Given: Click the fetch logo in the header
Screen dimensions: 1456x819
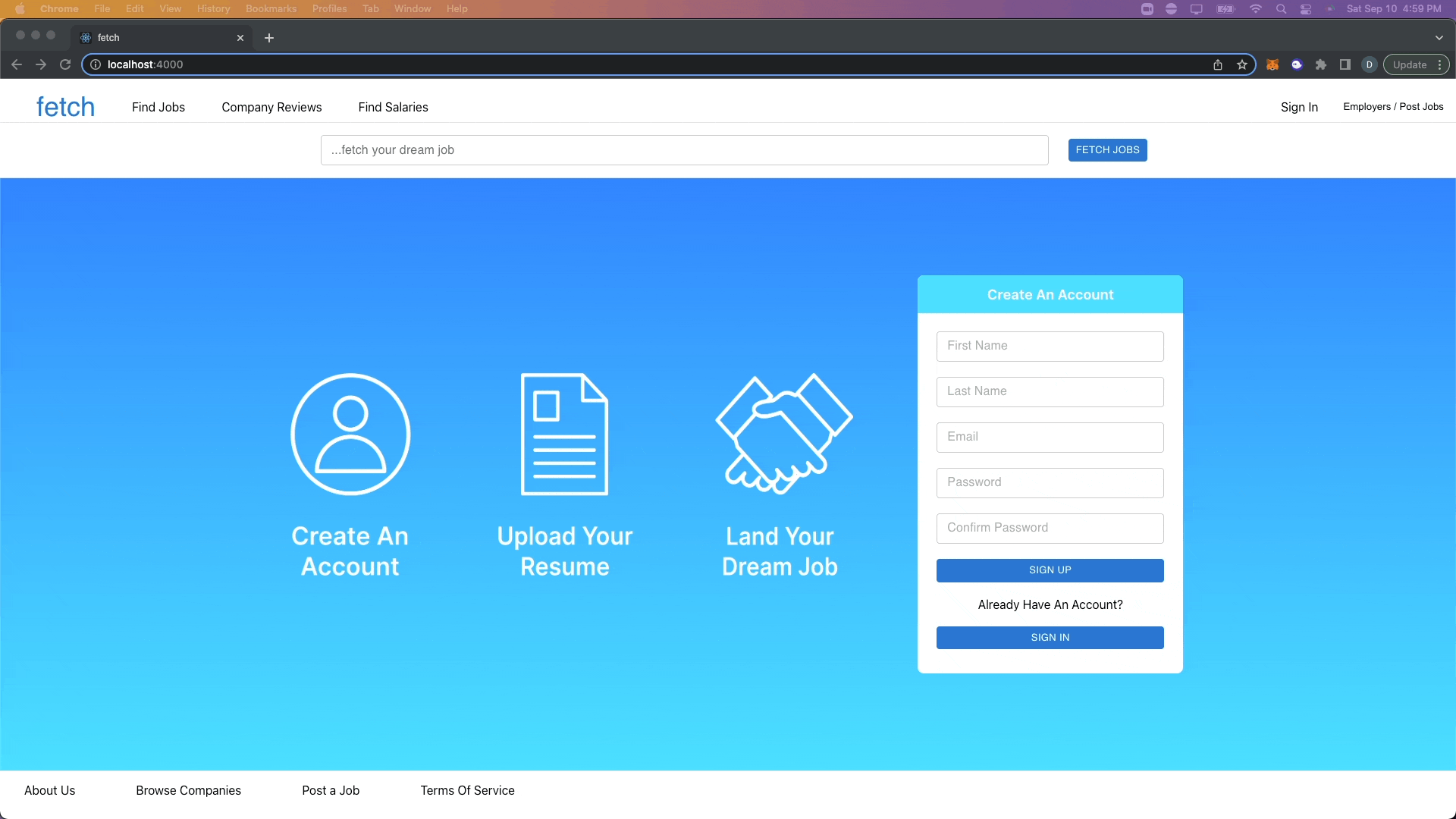Looking at the screenshot, I should pos(65,107).
